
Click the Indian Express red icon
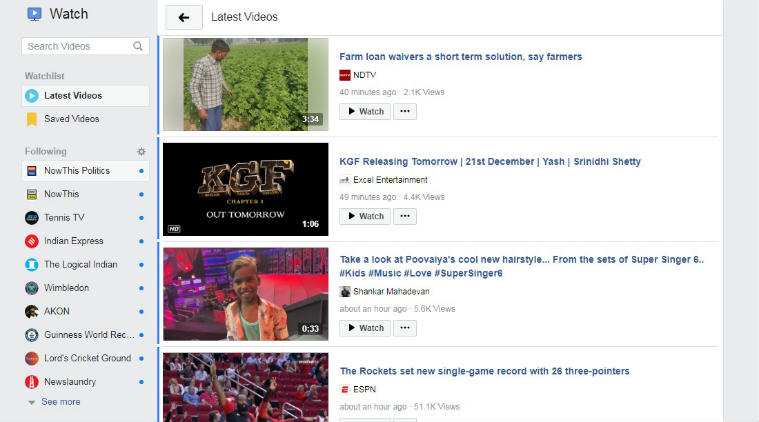pyautogui.click(x=32, y=241)
